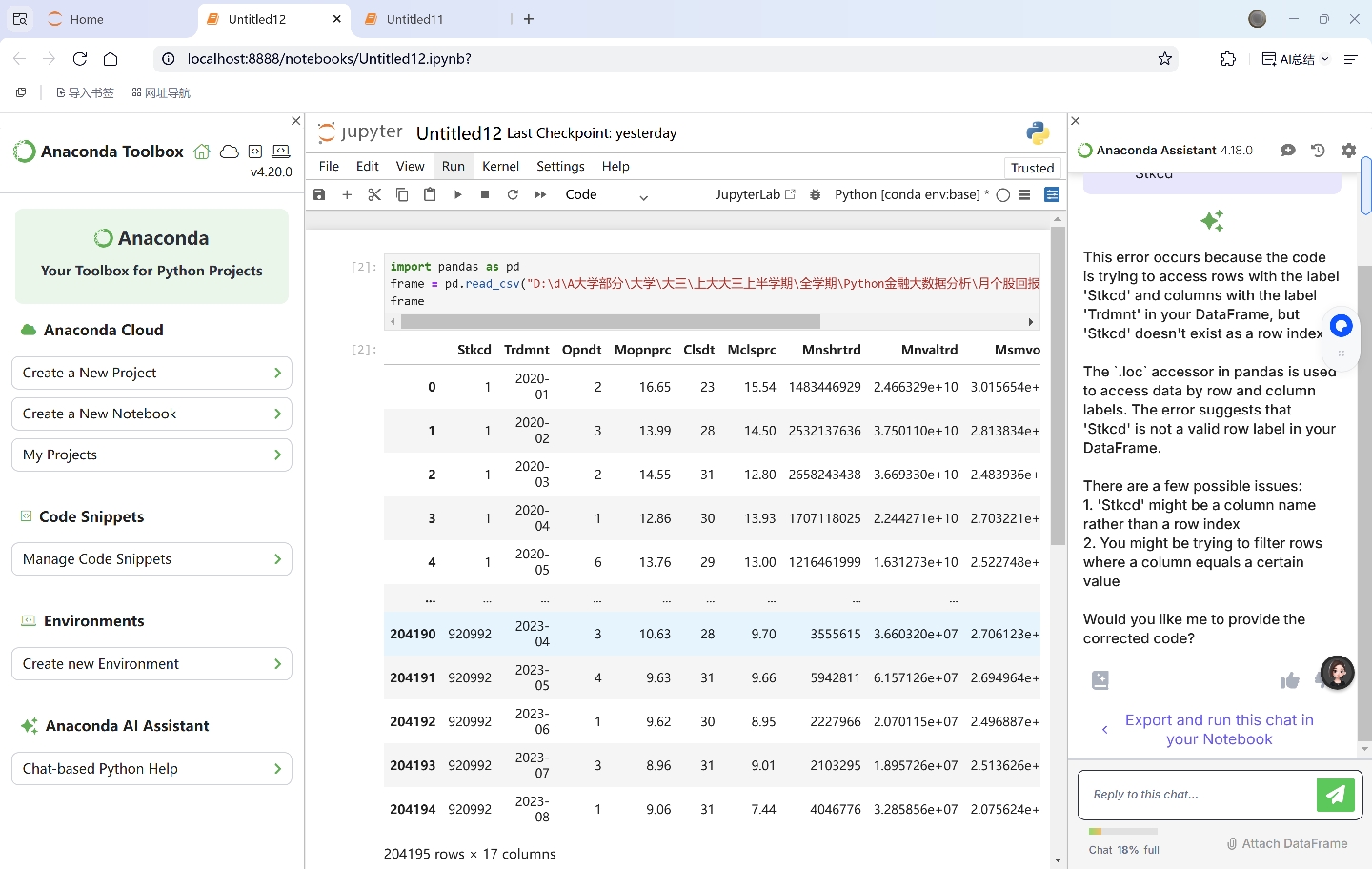
Task: Save the notebook with the toolbar save icon
Action: (x=319, y=194)
